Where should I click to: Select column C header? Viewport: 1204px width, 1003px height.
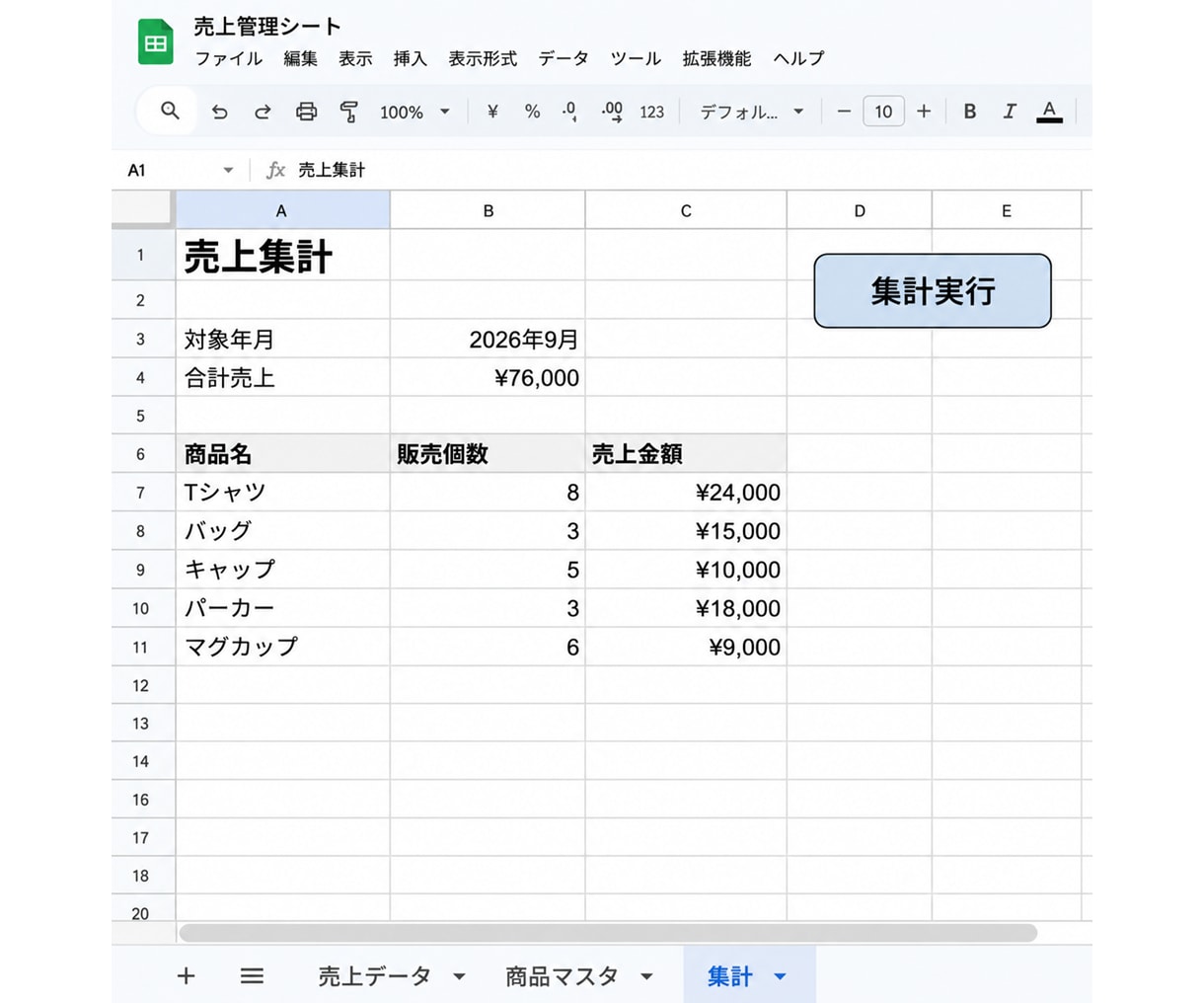[686, 210]
